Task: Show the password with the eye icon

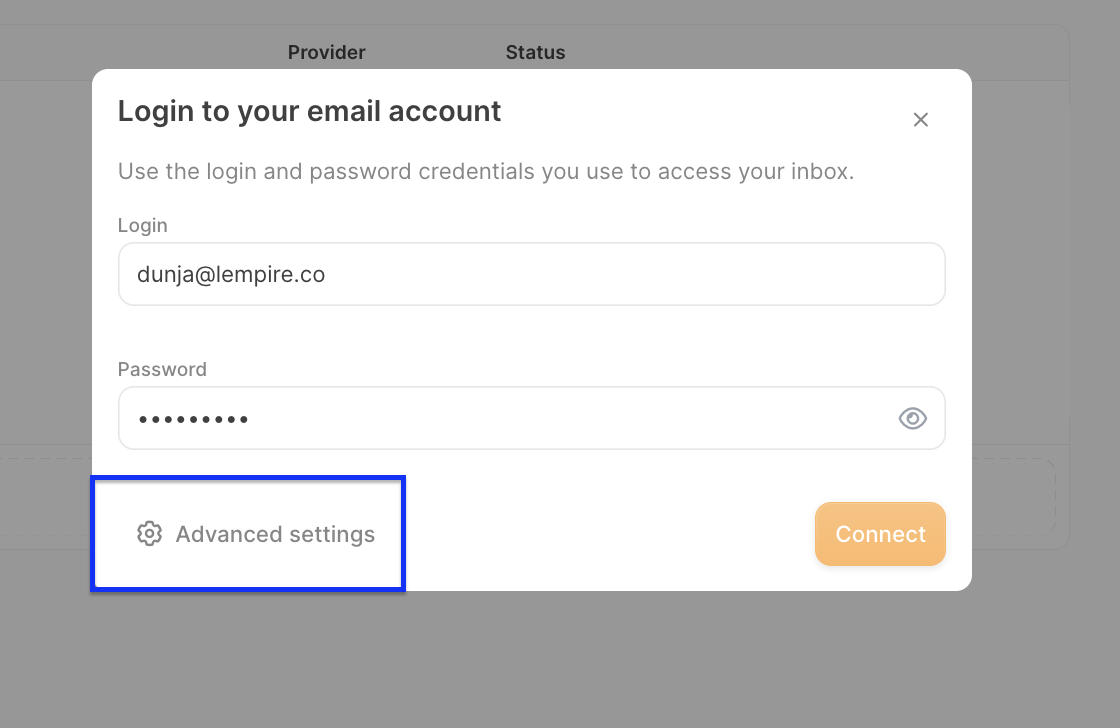Action: 912,418
